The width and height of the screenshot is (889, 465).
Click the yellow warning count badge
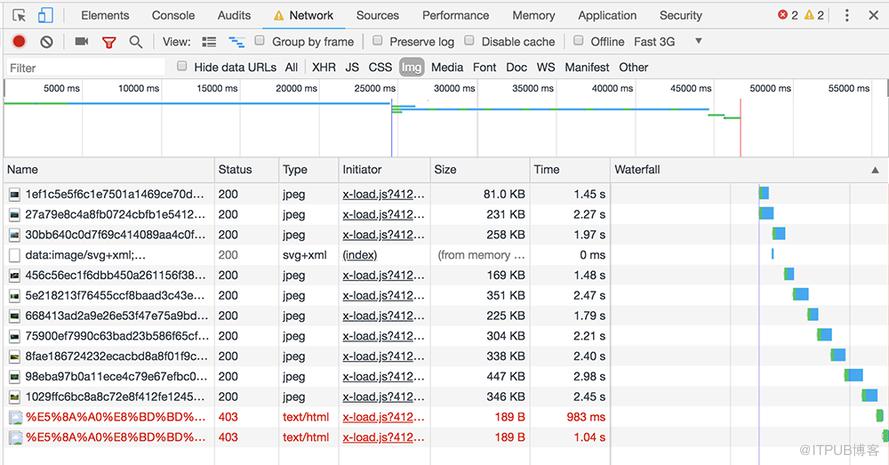click(814, 15)
